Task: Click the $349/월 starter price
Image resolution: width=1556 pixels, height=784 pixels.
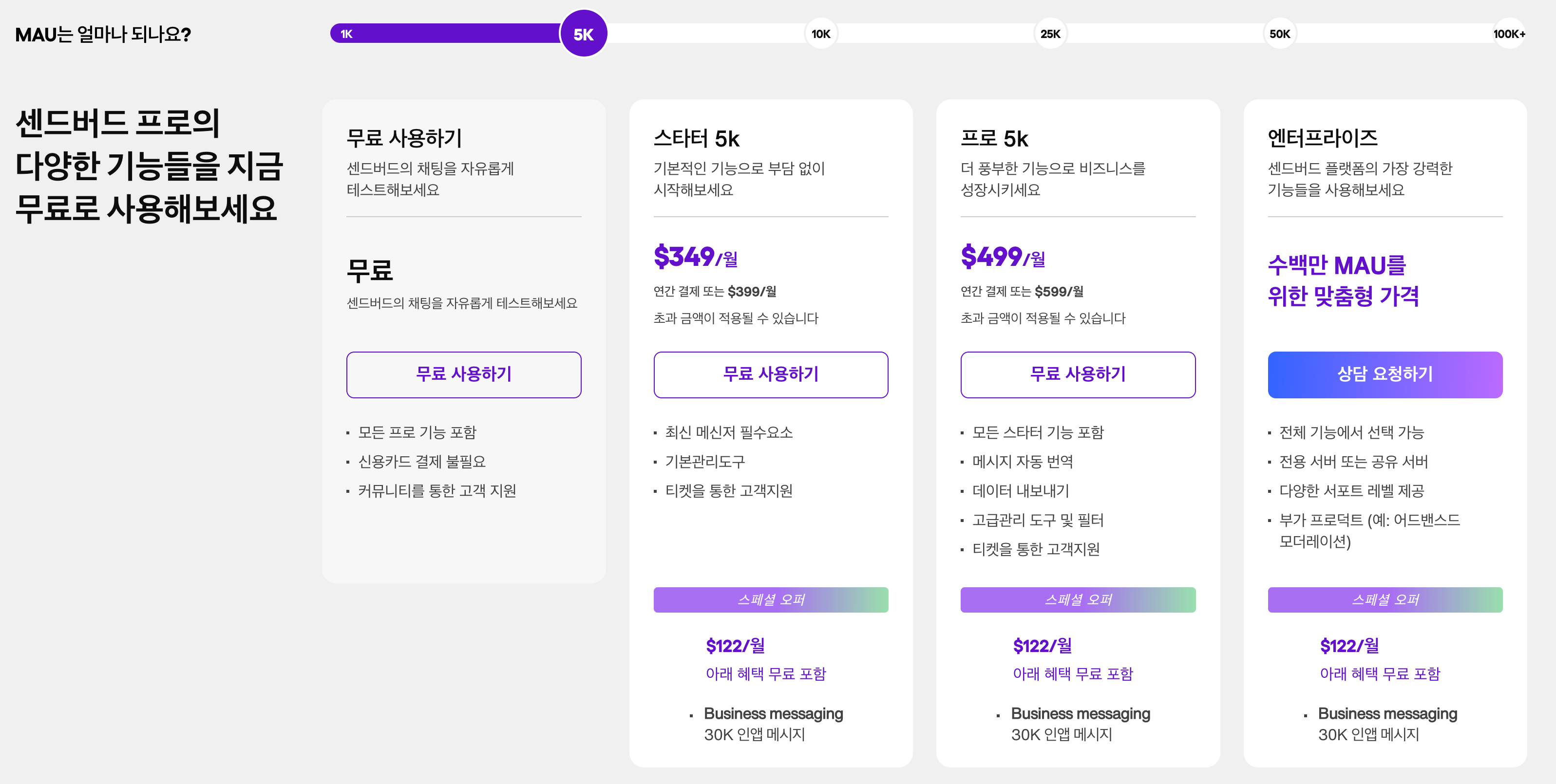Action: pyautogui.click(x=695, y=257)
